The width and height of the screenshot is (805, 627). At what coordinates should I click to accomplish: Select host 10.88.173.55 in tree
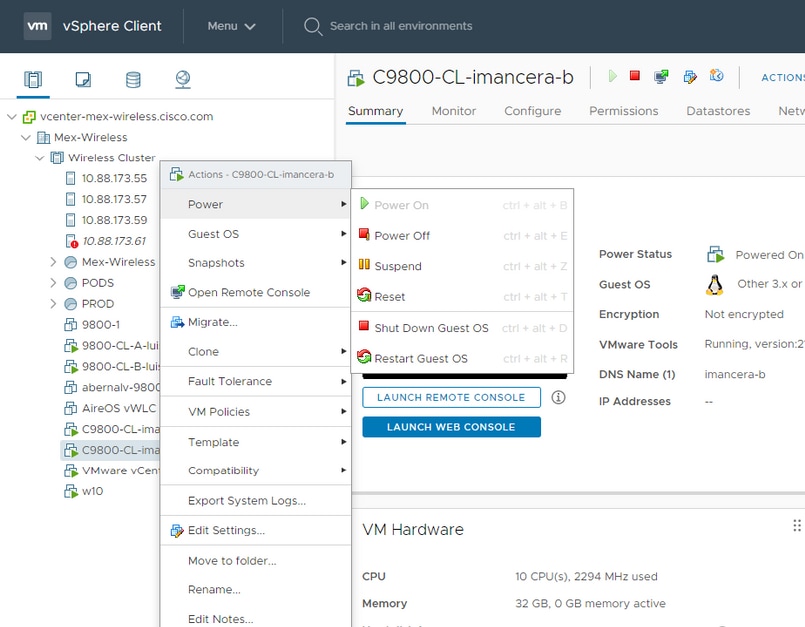[114, 178]
